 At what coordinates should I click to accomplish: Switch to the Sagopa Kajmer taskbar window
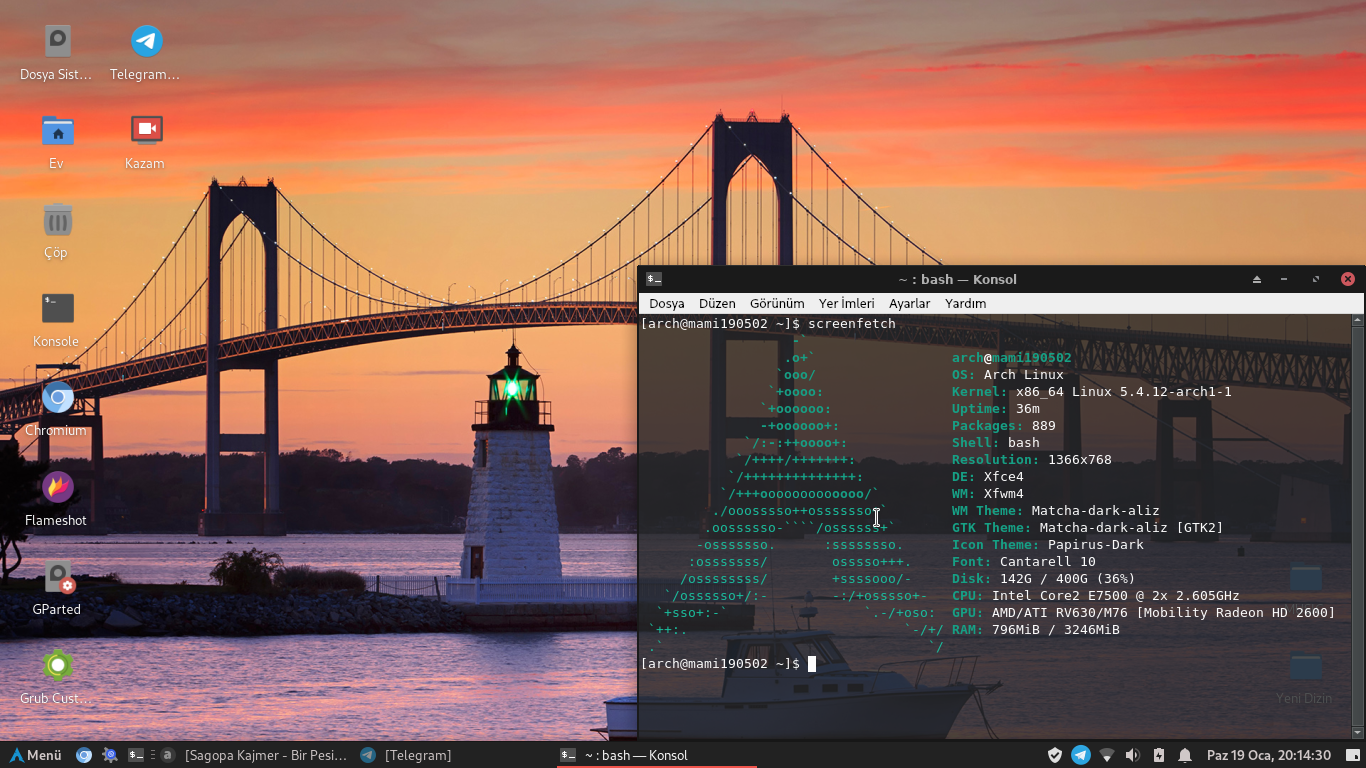[255, 755]
